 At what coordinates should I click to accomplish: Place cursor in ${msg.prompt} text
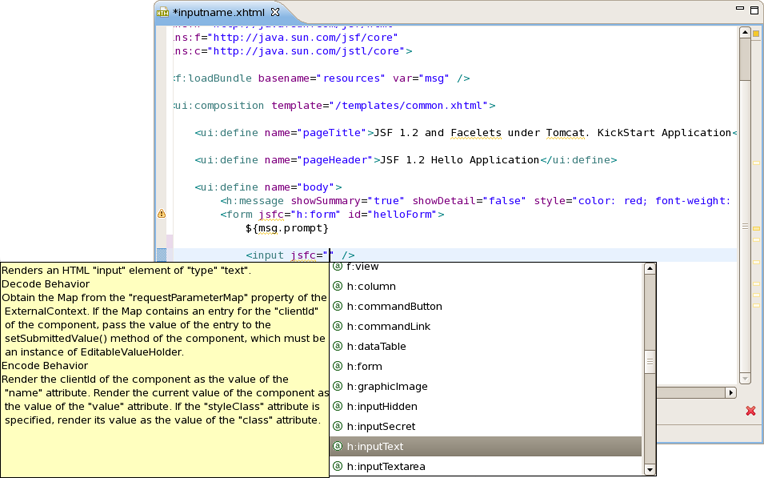[x=287, y=228]
